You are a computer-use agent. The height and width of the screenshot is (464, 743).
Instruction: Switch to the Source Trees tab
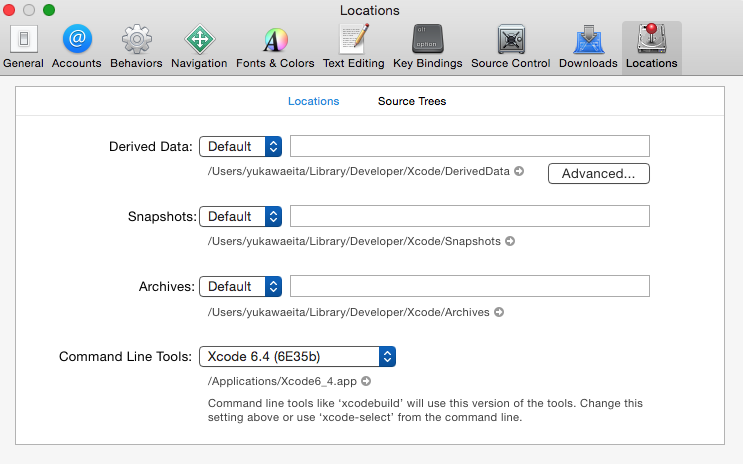[x=412, y=101]
